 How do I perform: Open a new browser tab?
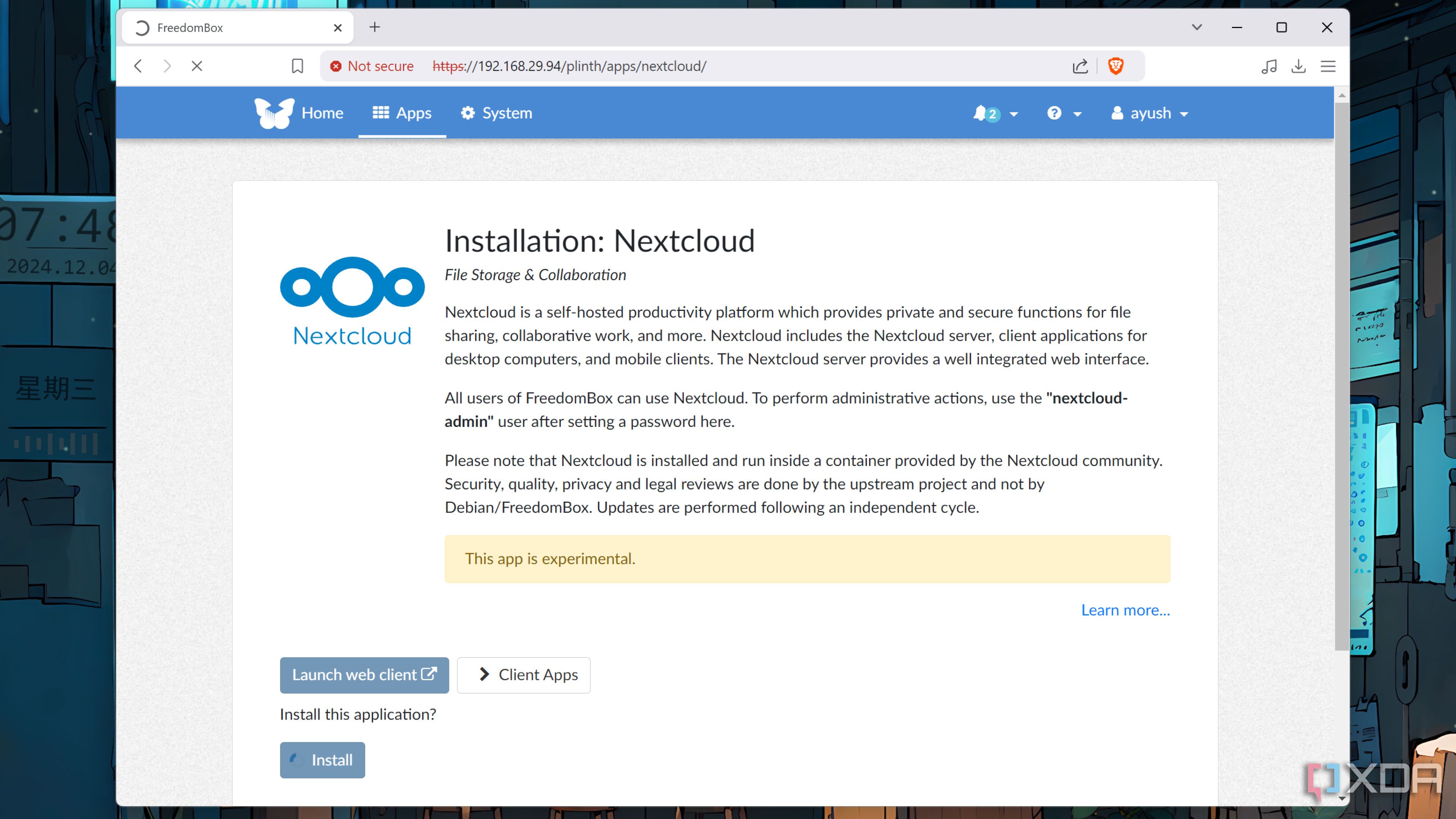point(375,27)
